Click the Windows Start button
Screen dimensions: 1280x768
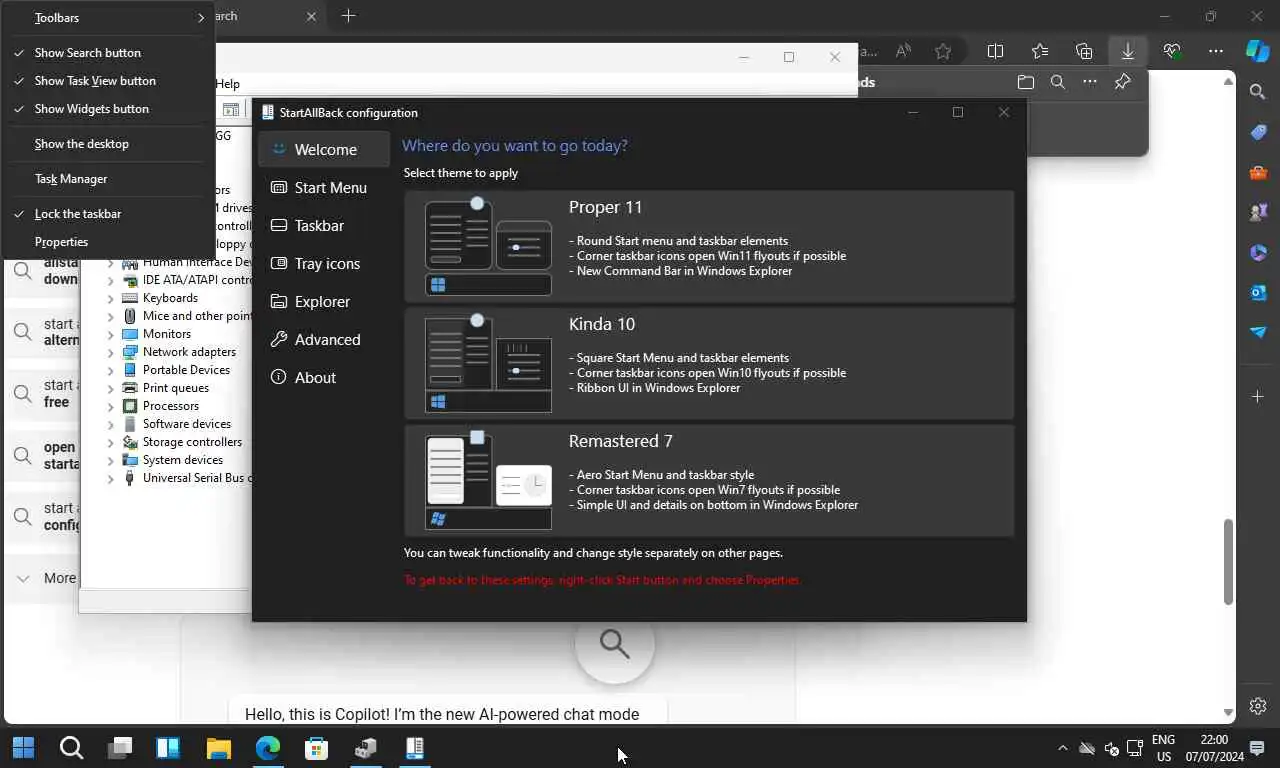[23, 747]
